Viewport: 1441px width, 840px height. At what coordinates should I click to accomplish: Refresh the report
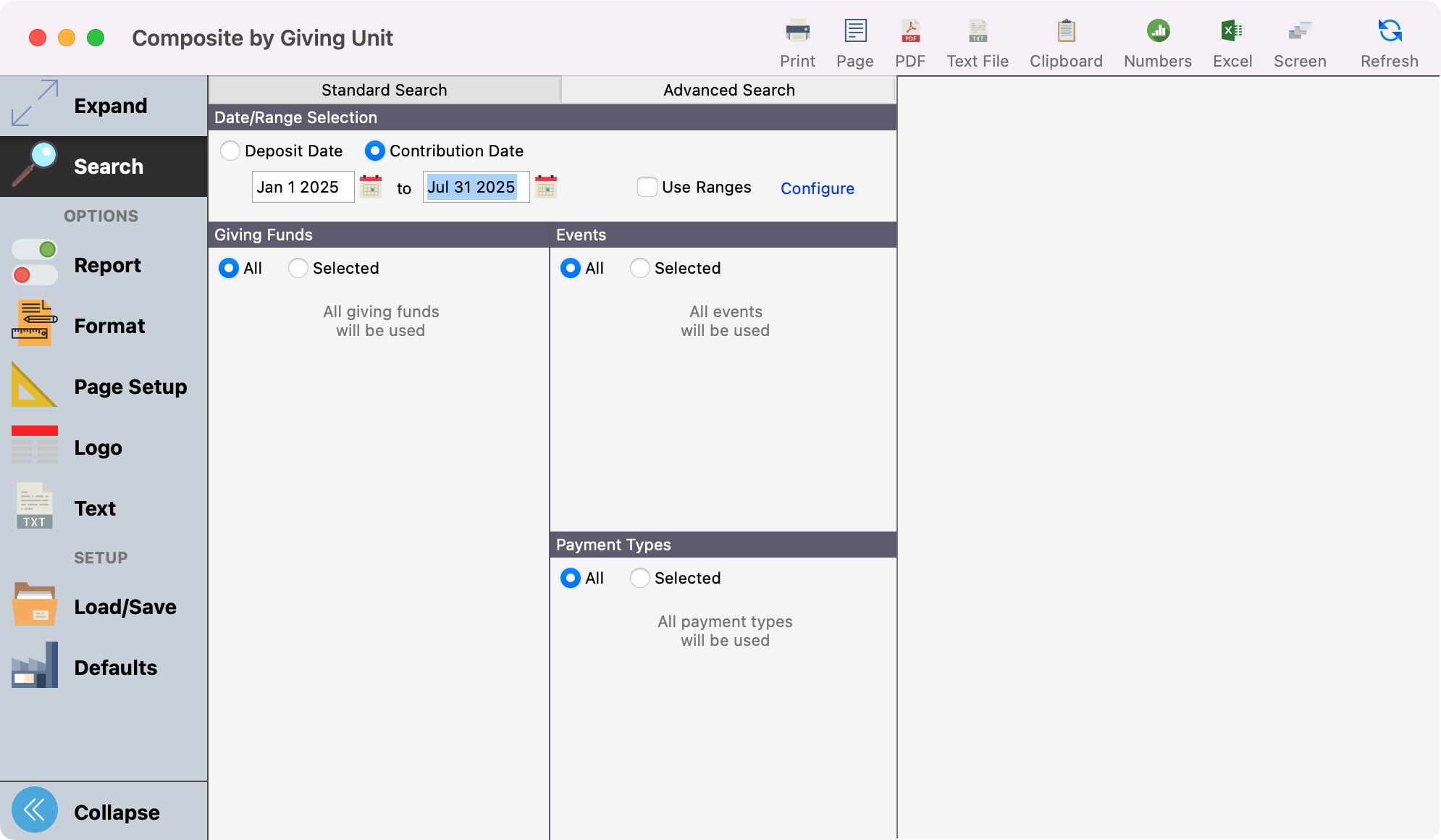tap(1388, 40)
